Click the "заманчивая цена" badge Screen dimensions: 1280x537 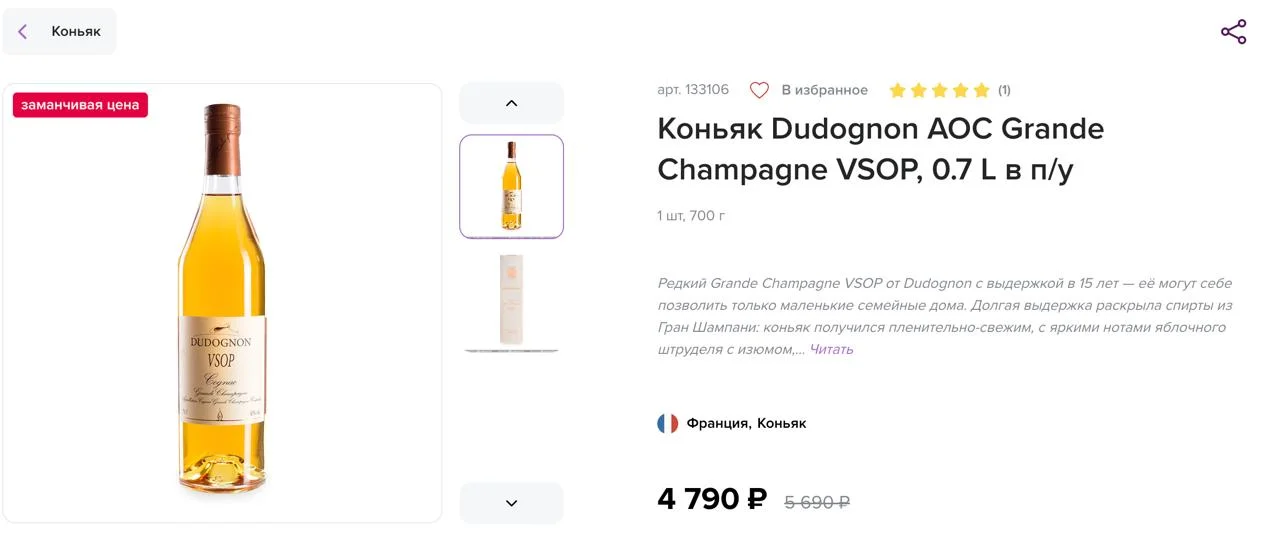[80, 105]
